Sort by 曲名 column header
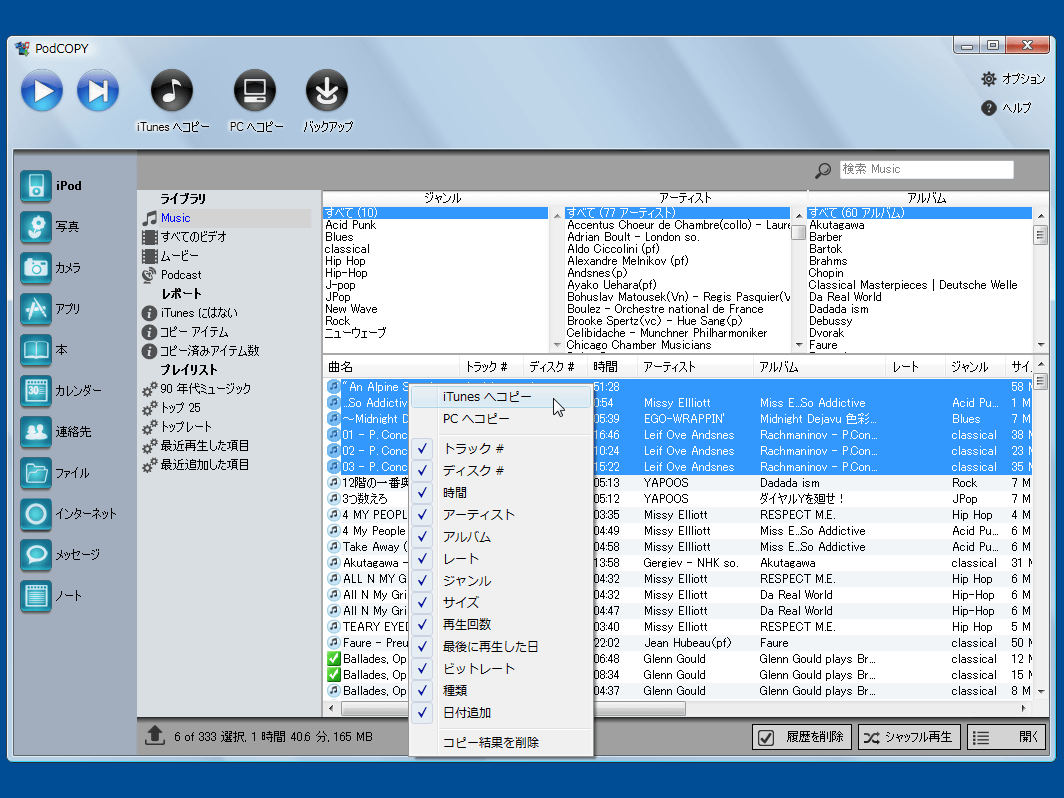 point(392,367)
